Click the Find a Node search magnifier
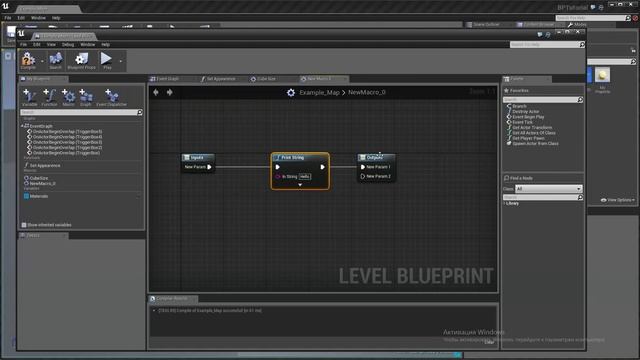Image resolution: width=640 pixels, height=360 pixels. click(x=580, y=198)
